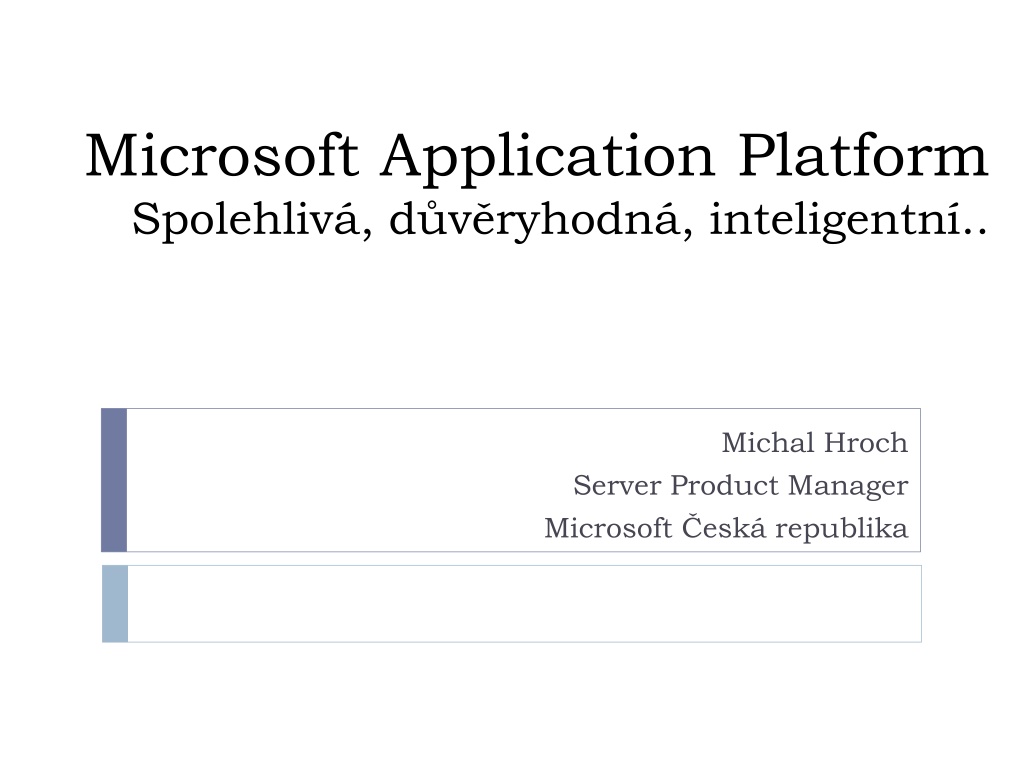Screen dimensions: 1024x768
Task: Click inside the empty lower text box
Action: [x=524, y=604]
